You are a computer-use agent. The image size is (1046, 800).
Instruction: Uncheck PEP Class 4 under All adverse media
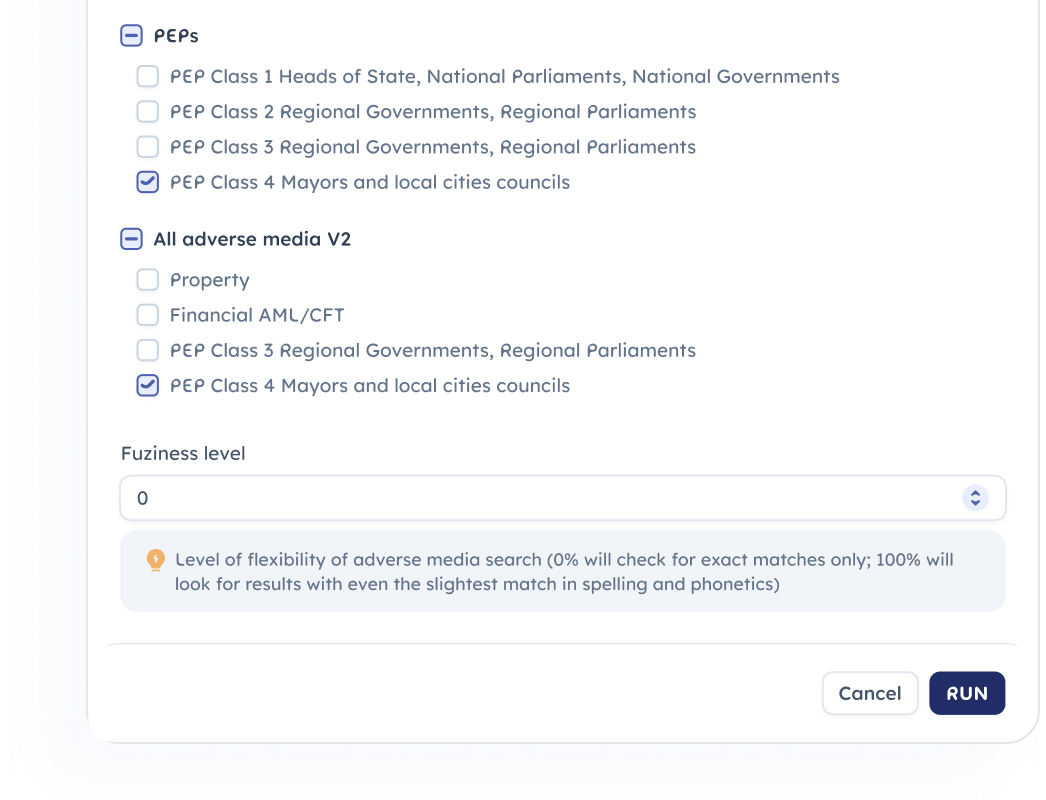pyautogui.click(x=148, y=385)
